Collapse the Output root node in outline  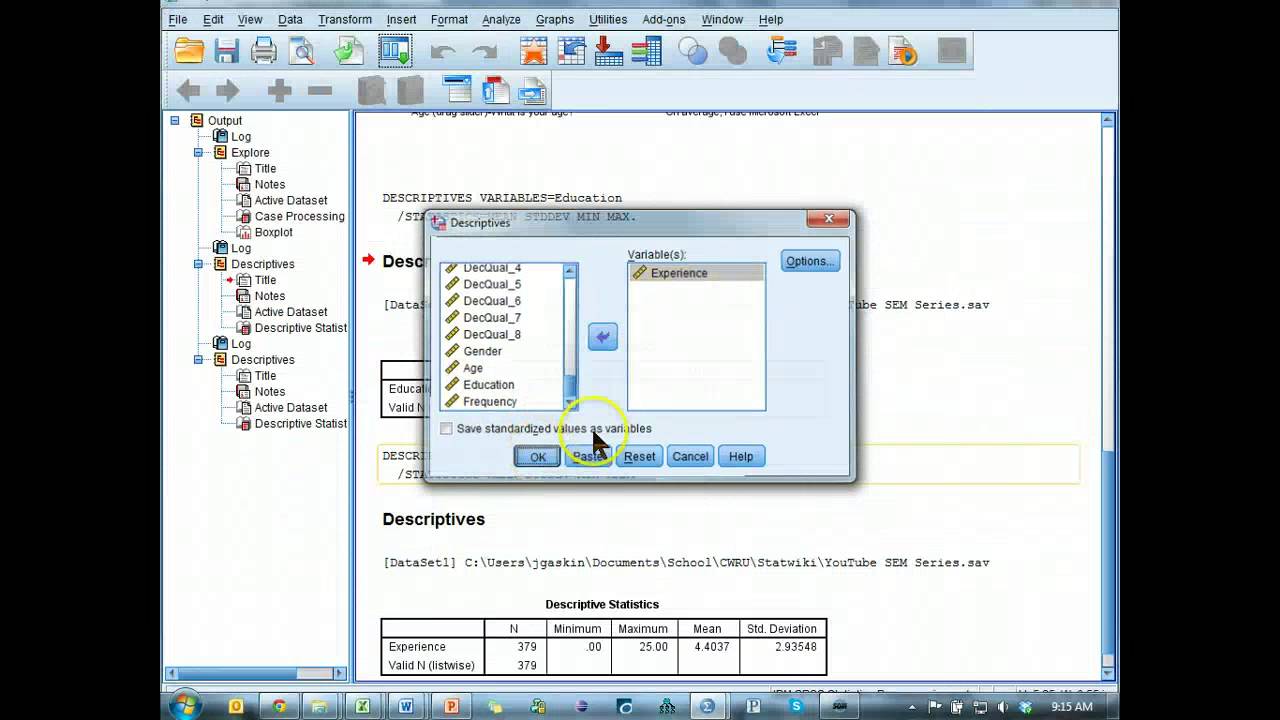(x=174, y=120)
